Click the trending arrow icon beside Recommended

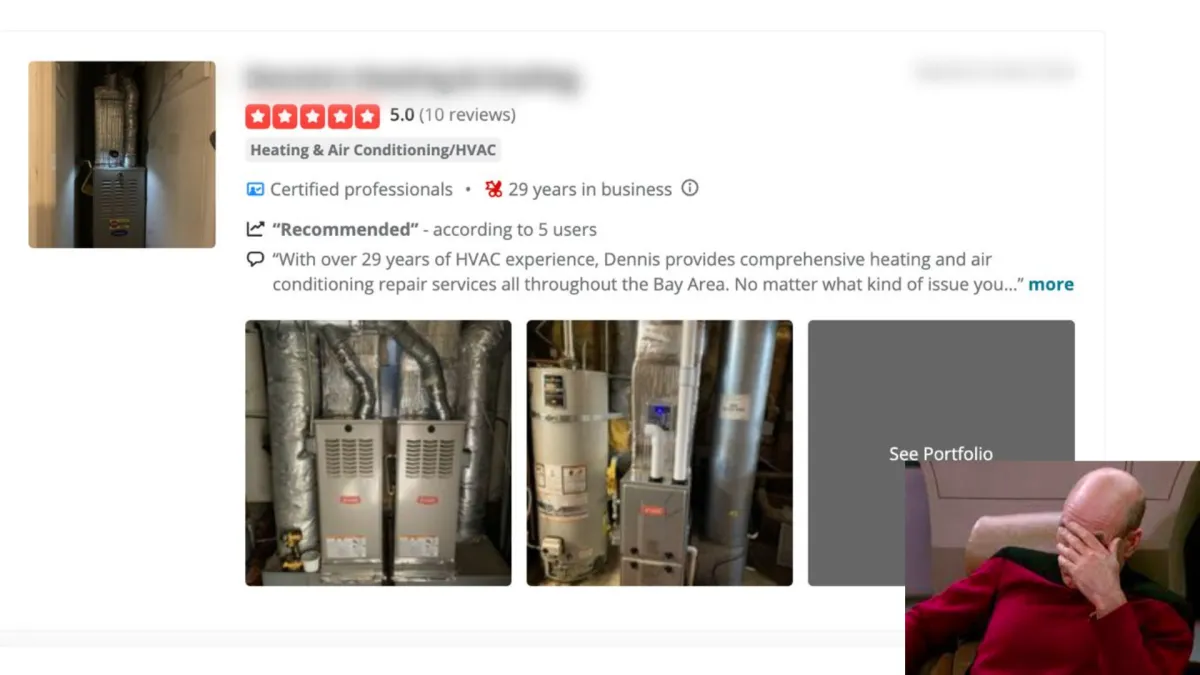tap(255, 229)
